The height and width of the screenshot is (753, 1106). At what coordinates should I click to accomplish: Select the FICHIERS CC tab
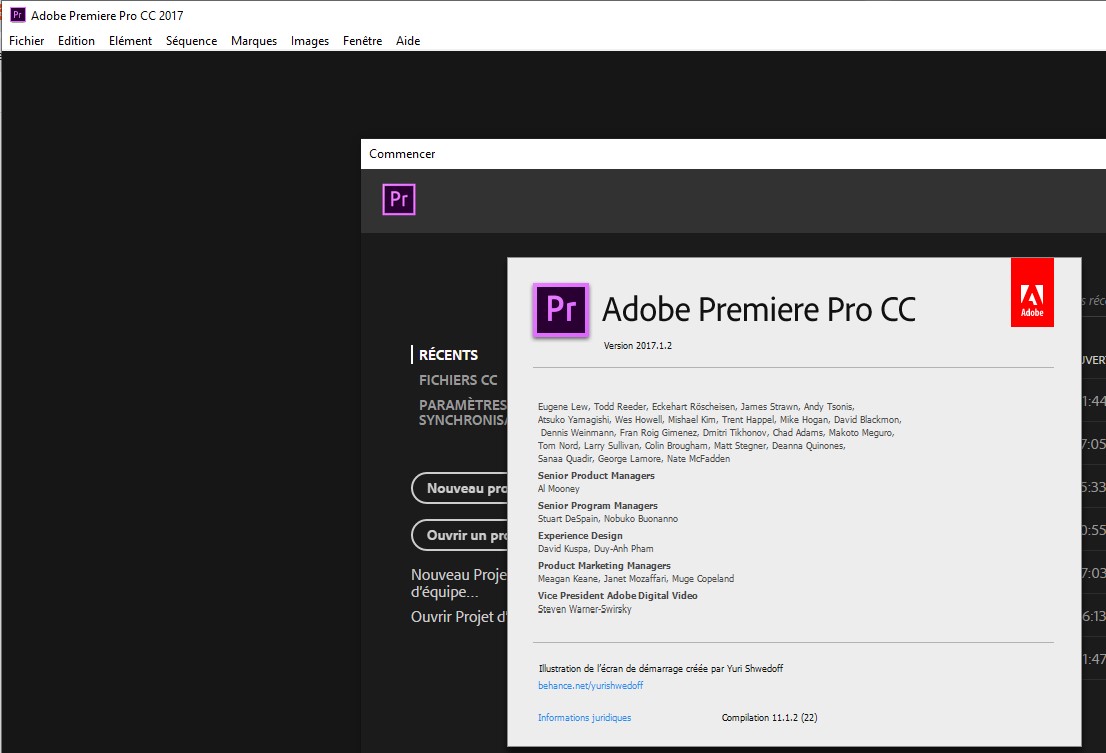458,380
